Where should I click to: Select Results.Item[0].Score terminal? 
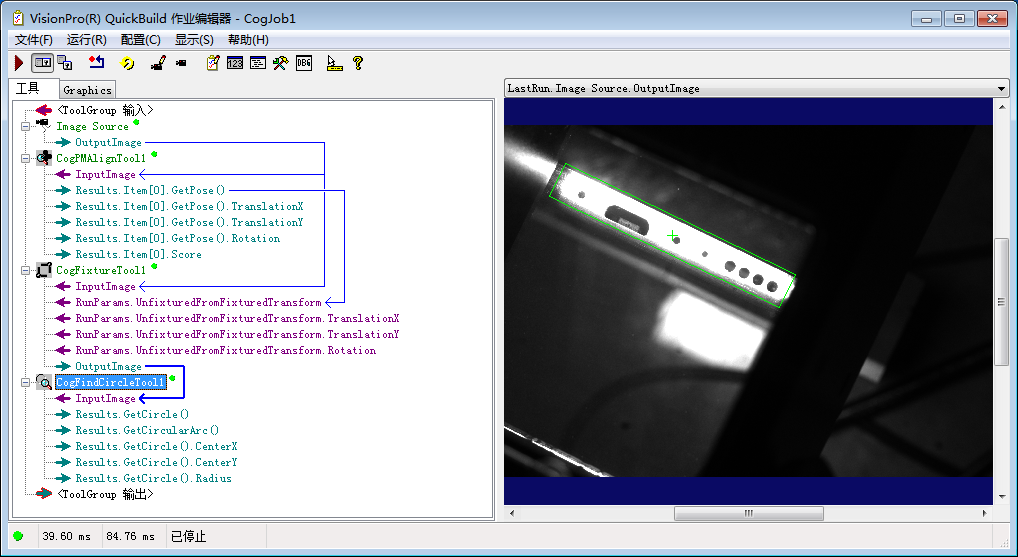pos(138,254)
